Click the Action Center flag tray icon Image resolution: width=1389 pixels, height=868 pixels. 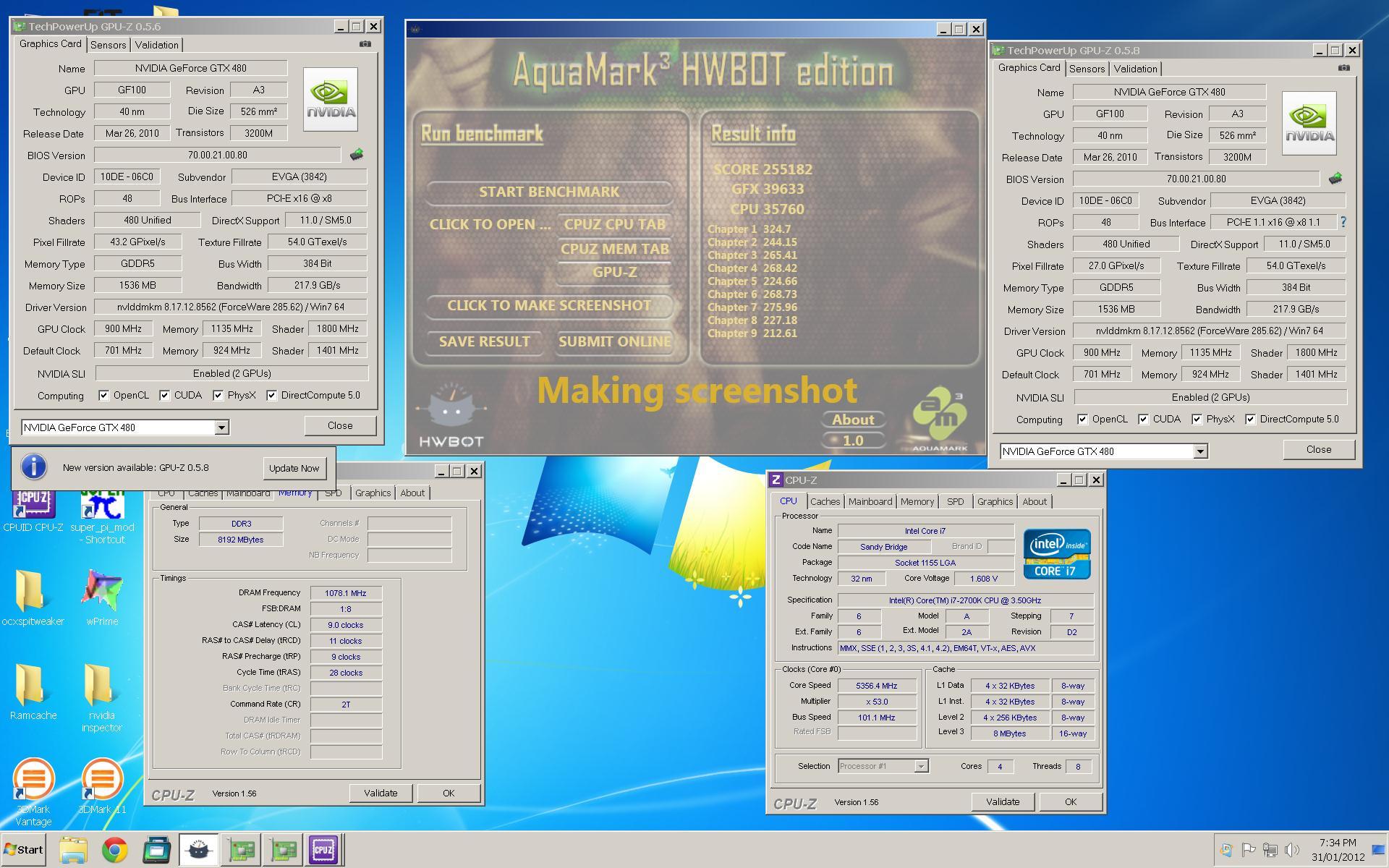1249,850
